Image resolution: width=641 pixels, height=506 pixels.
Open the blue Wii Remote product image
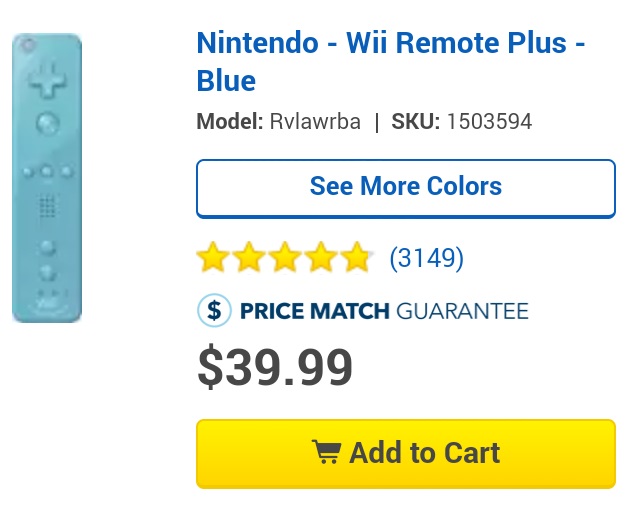(47, 178)
